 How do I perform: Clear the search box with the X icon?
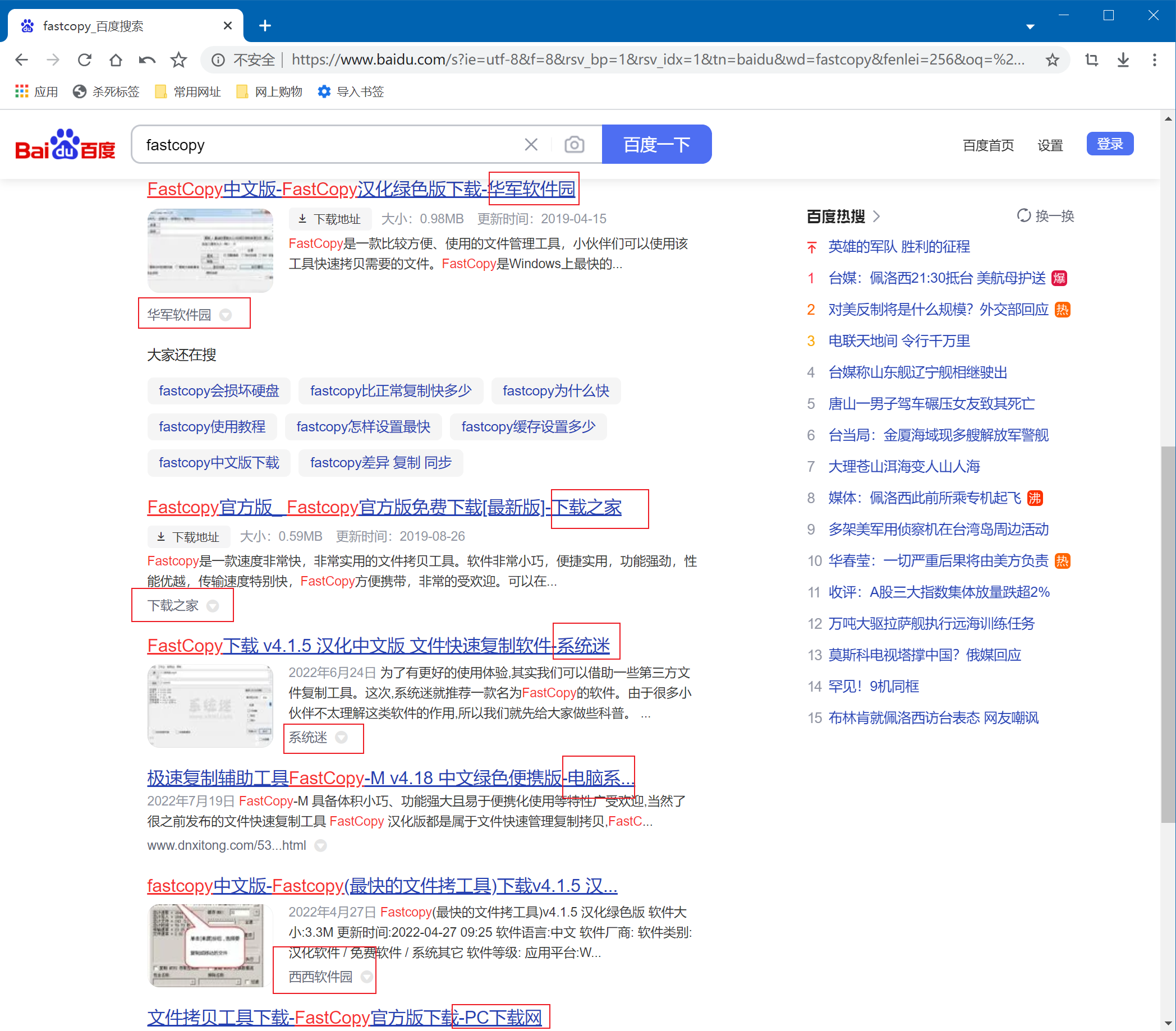pyautogui.click(x=530, y=144)
